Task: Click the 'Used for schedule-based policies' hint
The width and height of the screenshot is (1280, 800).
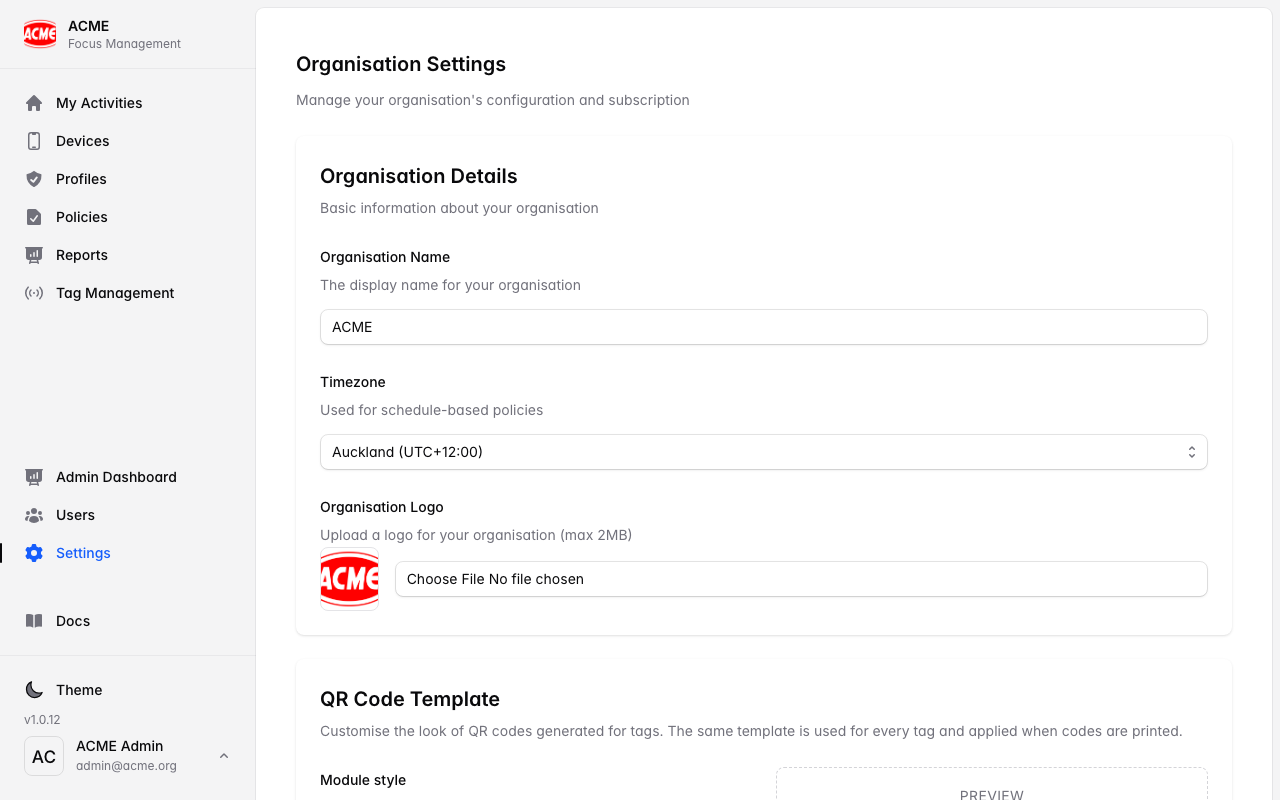Action: 432,410
